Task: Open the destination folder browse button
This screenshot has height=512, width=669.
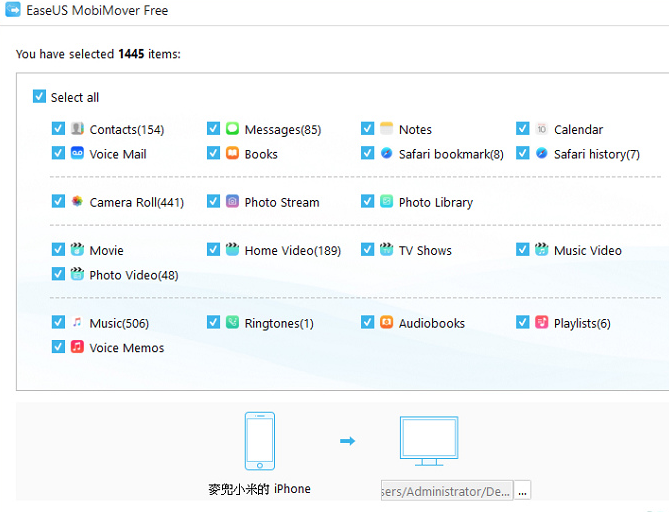Action: click(x=523, y=491)
